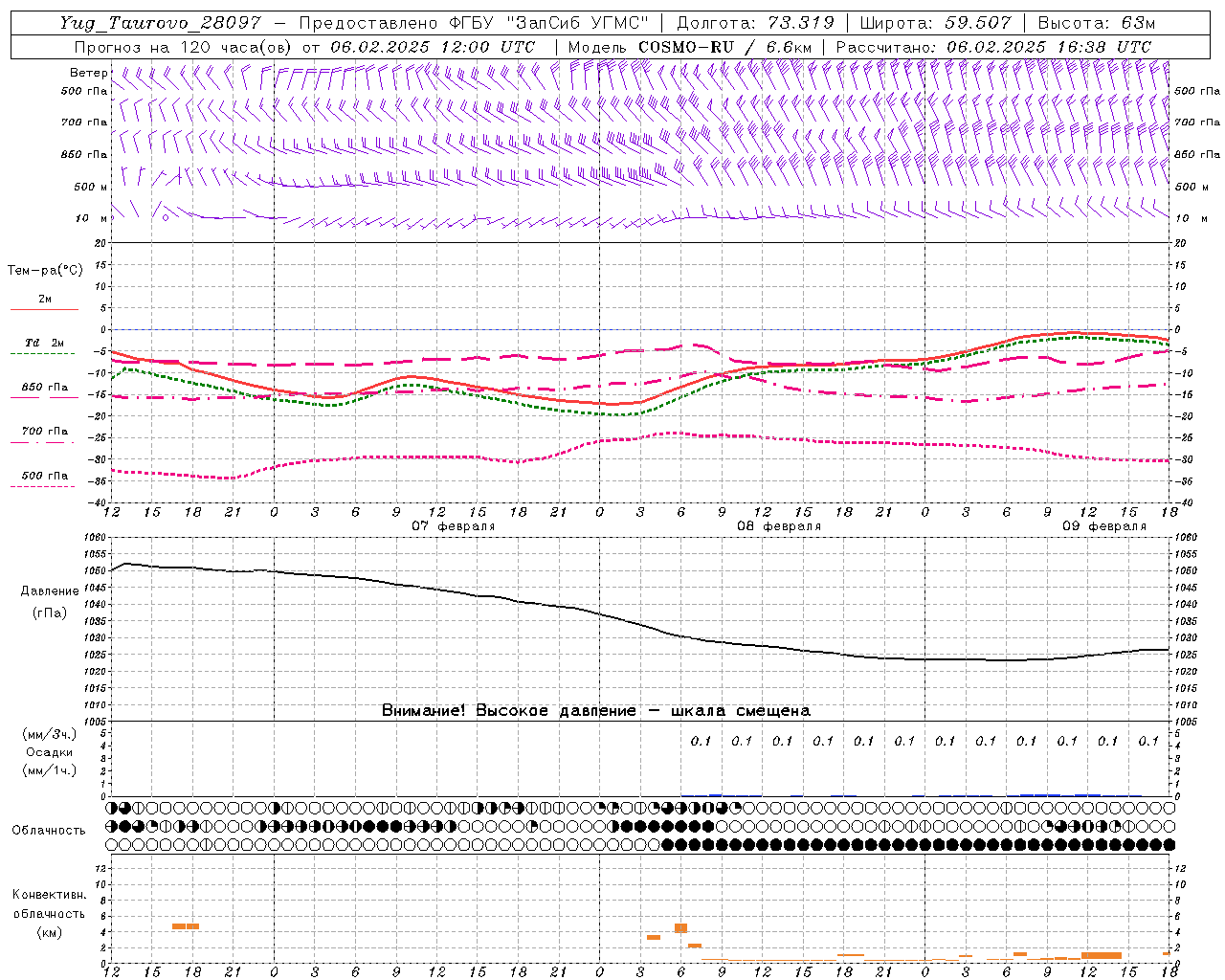Click the 'Облачность' cloudiness label
Screen dimensions: 1225x980
(x=49, y=830)
